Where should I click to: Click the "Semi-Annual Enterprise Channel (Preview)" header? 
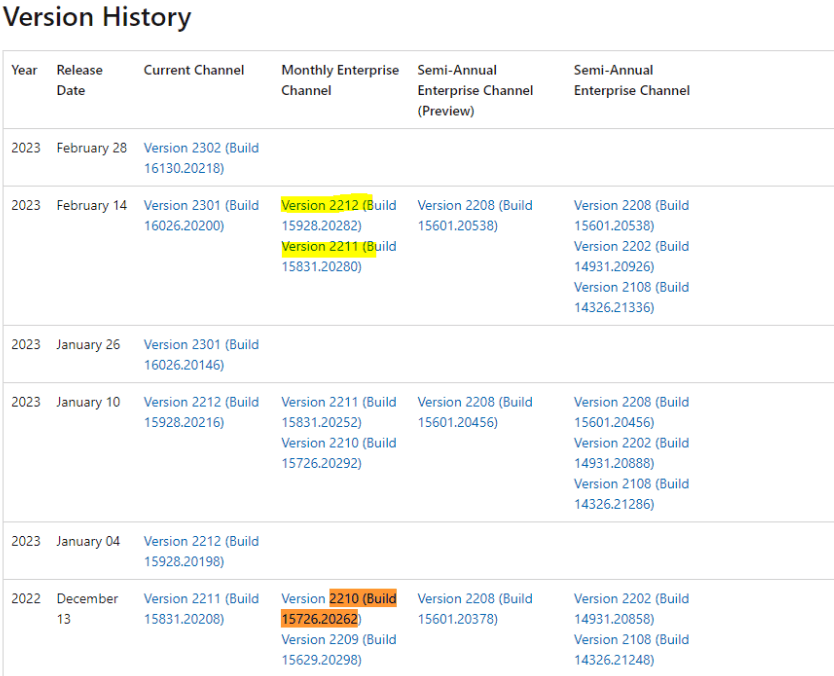(x=475, y=90)
